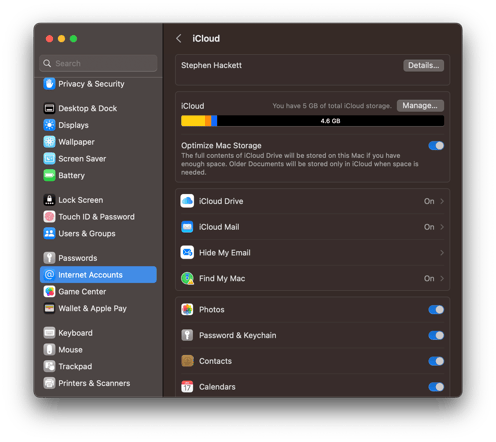
Task: Expand iCloud Drive settings via its chevron
Action: coord(442,201)
